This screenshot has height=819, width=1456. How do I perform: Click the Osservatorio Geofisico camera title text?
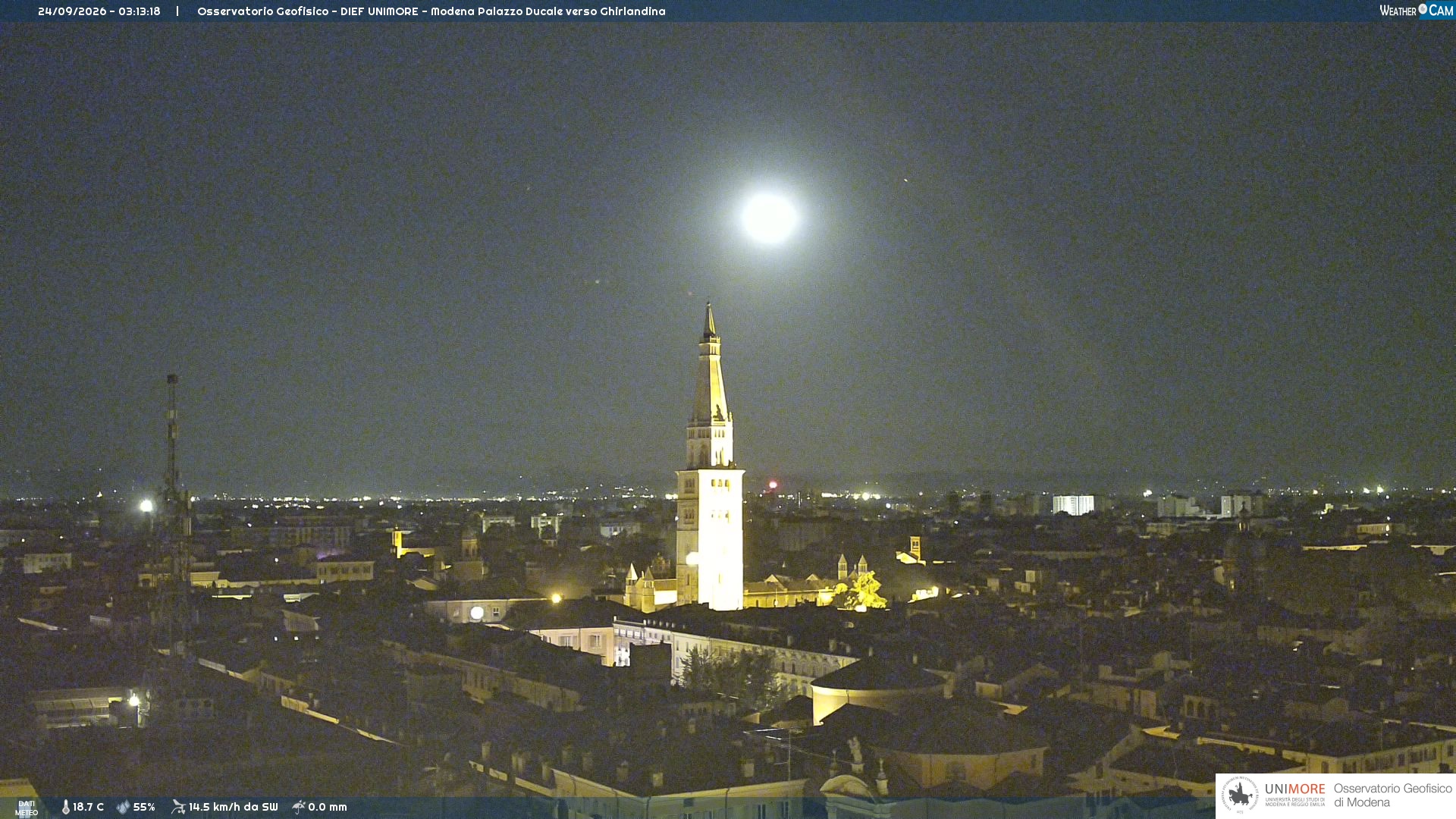(x=431, y=11)
